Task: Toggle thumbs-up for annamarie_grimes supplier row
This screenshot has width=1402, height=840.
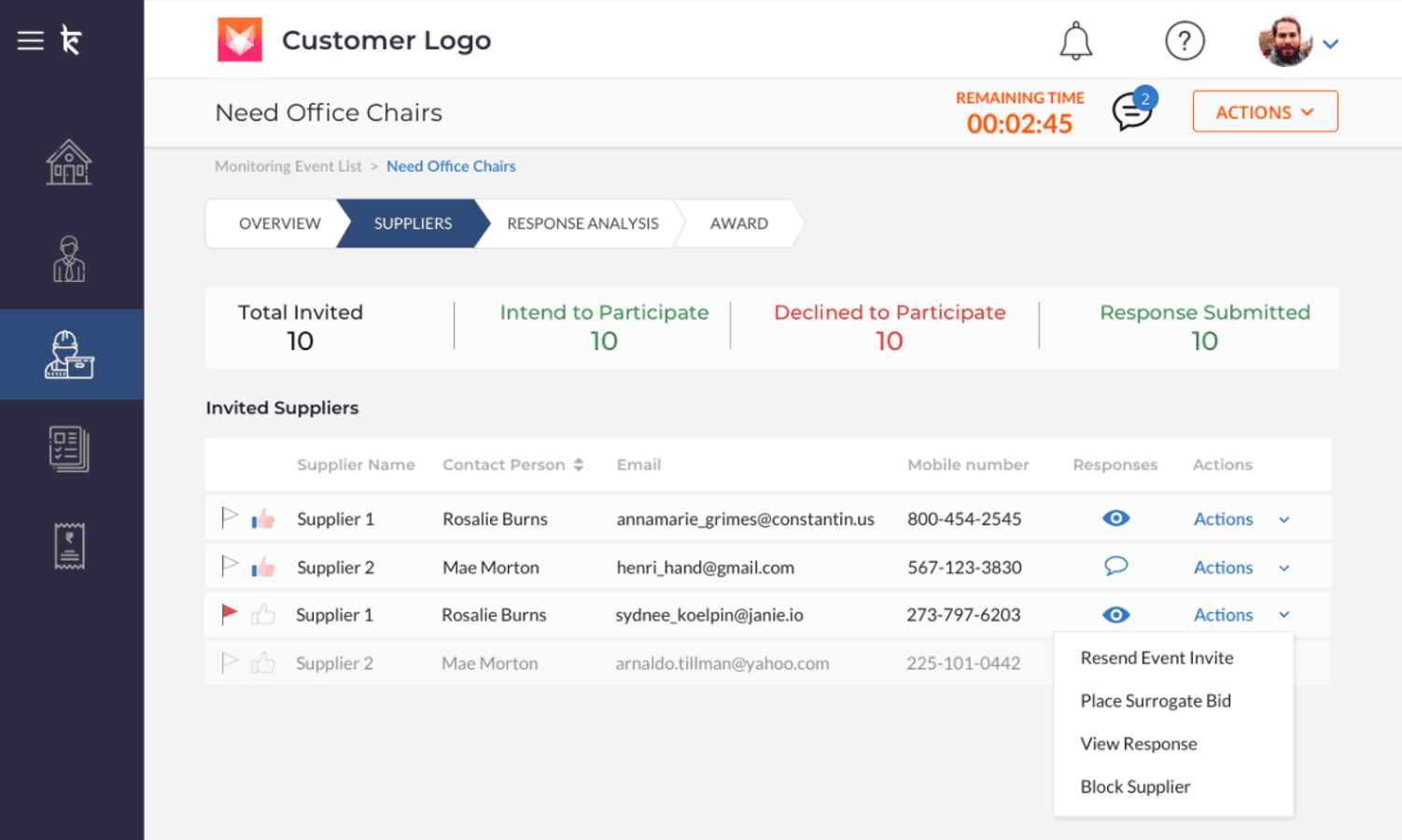Action: click(263, 519)
